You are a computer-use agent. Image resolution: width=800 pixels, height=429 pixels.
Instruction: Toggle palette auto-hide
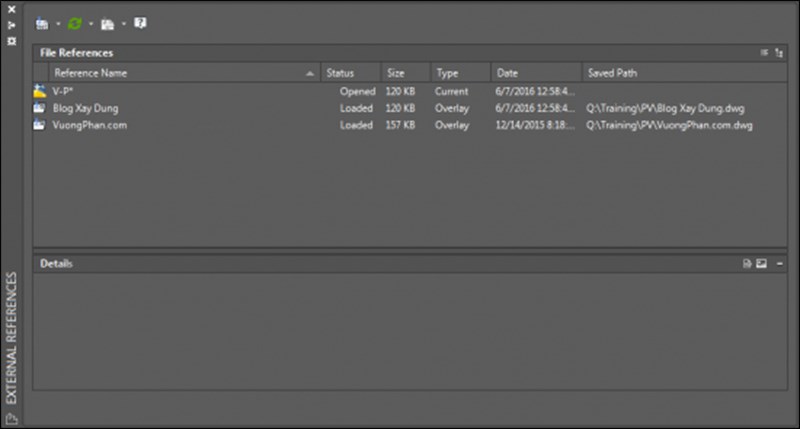(x=11, y=25)
